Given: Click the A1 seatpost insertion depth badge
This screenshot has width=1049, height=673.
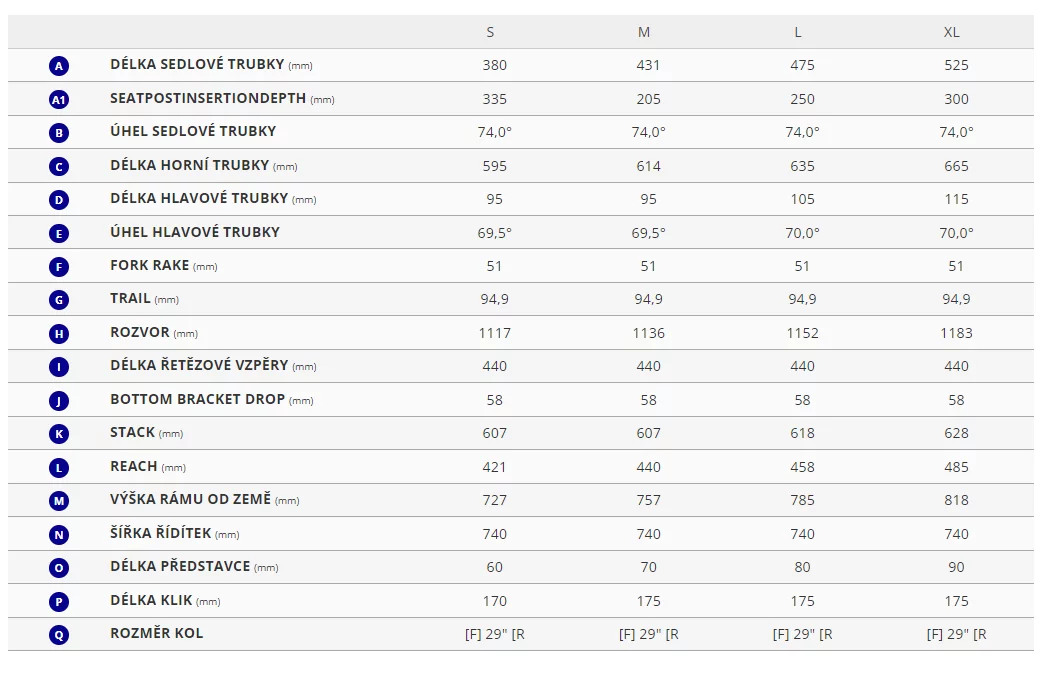Looking at the screenshot, I should 59,100.
